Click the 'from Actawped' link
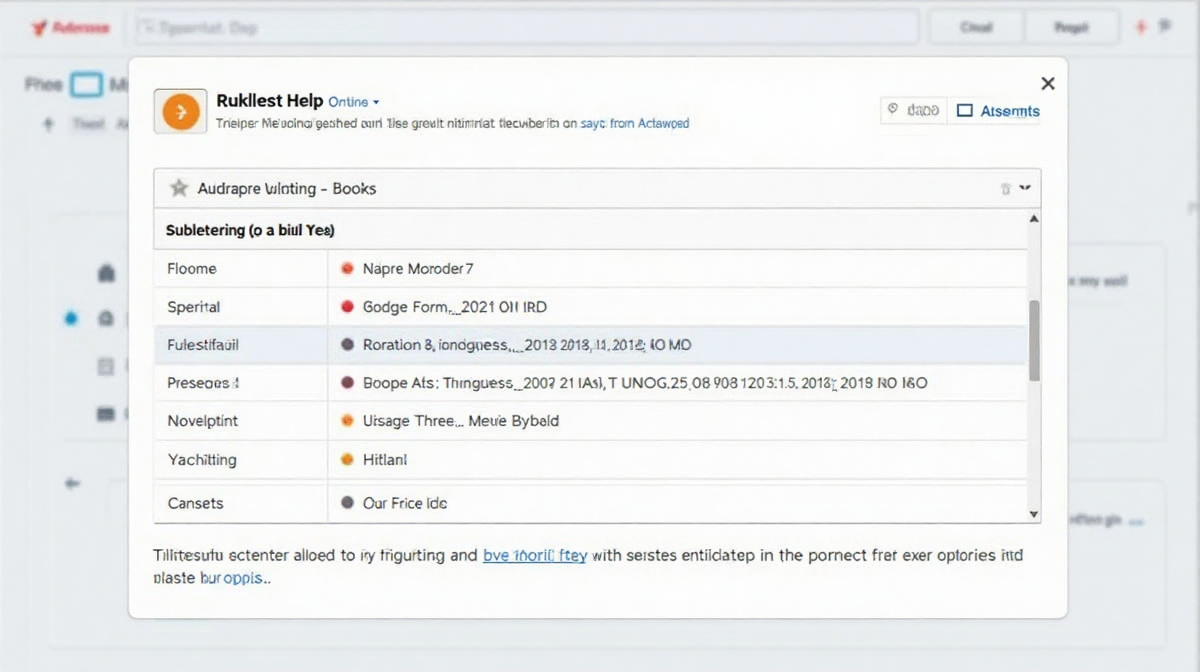 pos(649,124)
